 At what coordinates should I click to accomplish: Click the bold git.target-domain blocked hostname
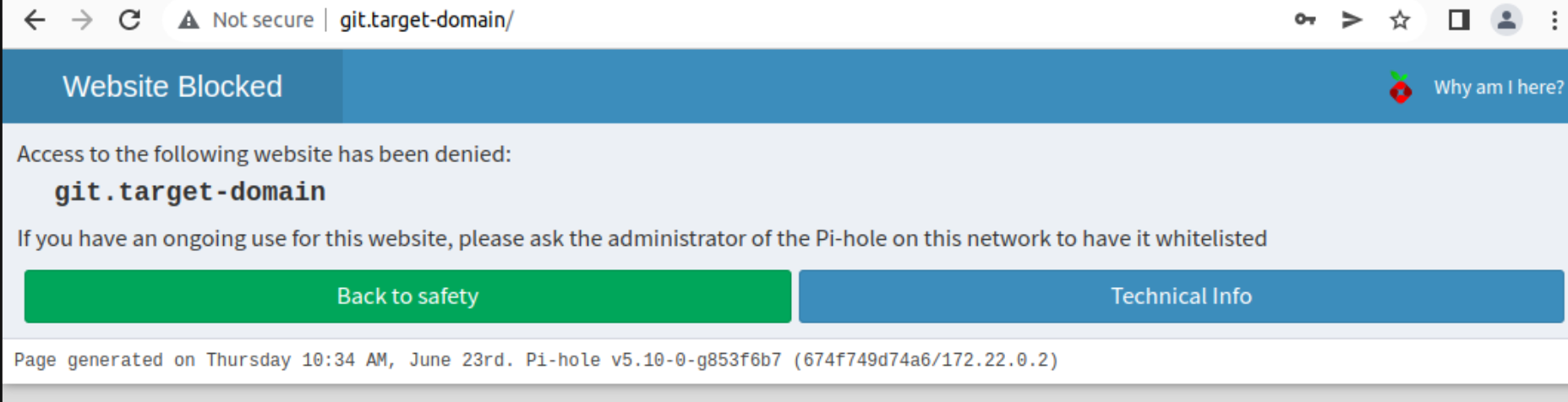[190, 193]
